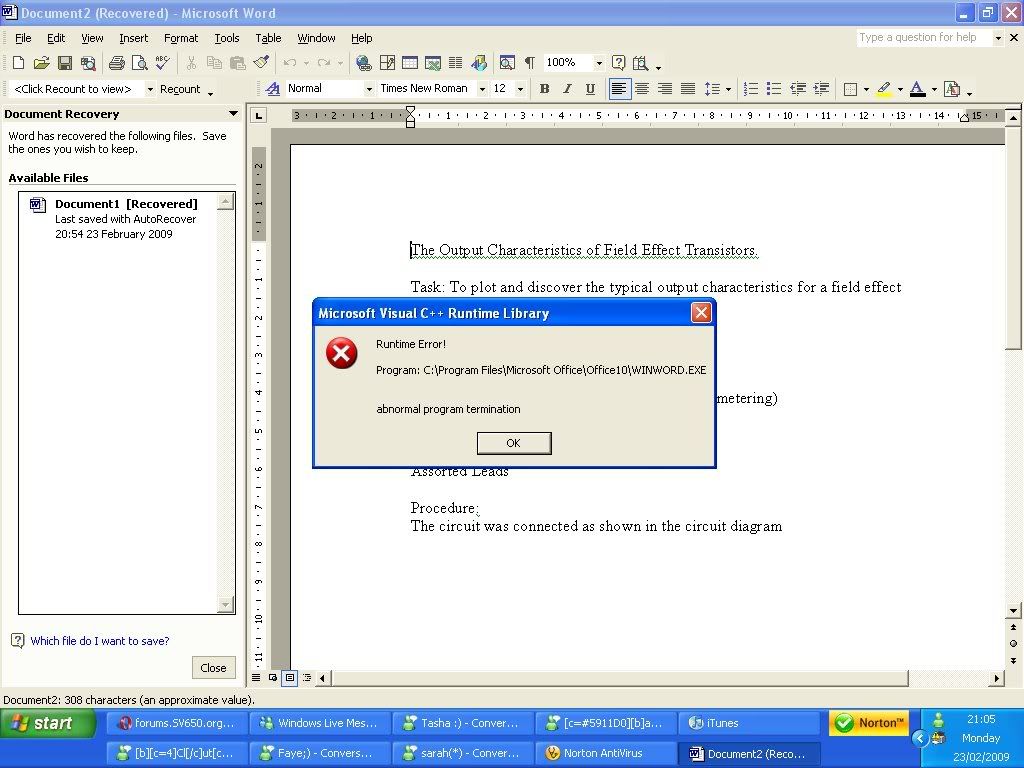This screenshot has height=768, width=1024.
Task: Click the Paste clipboard icon
Action: coord(238,63)
